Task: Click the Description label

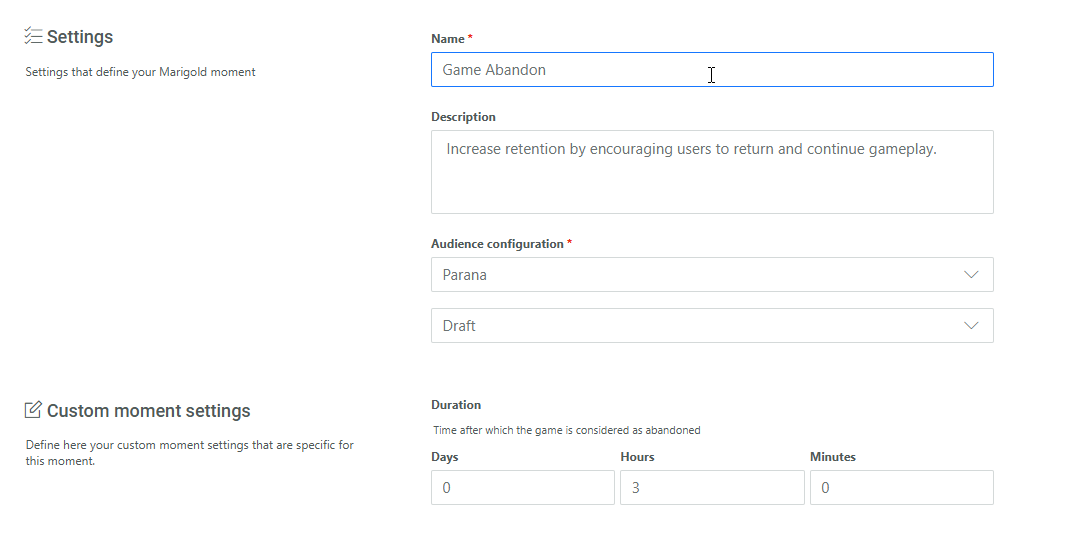Action: coord(463,117)
